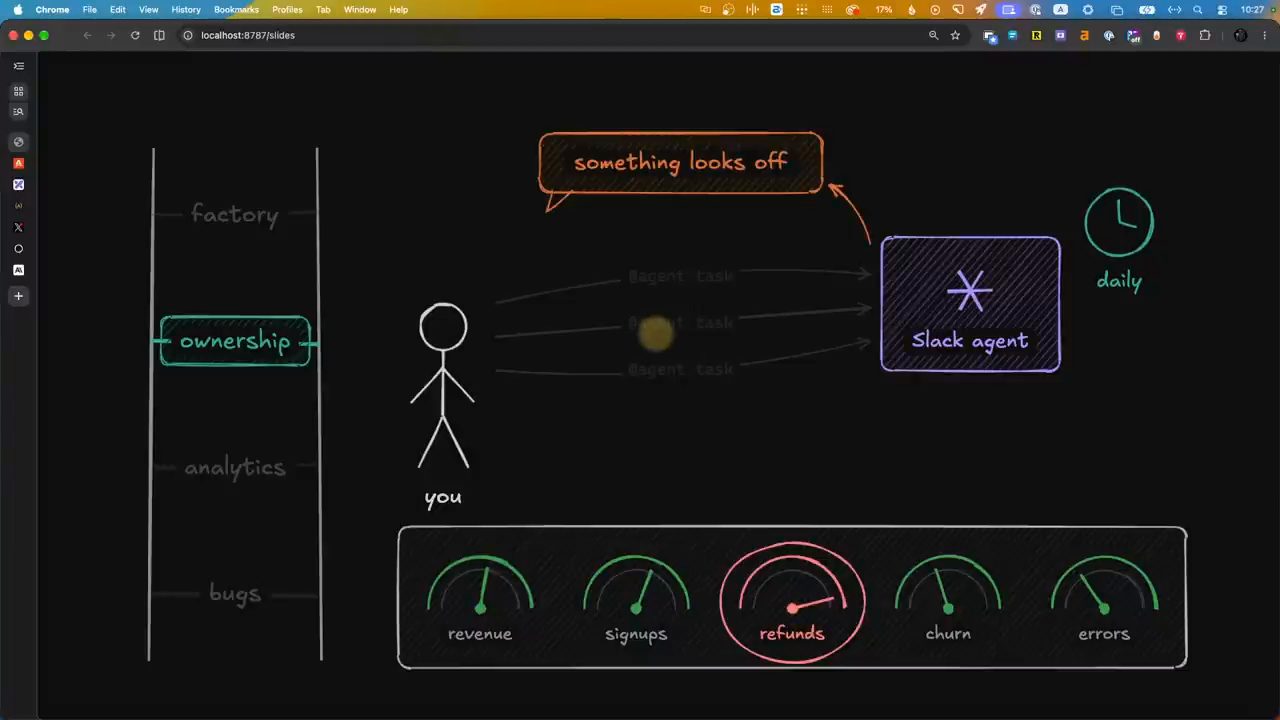Bookmark this page with the star
Image resolution: width=1280 pixels, height=720 pixels.
pyautogui.click(x=955, y=35)
